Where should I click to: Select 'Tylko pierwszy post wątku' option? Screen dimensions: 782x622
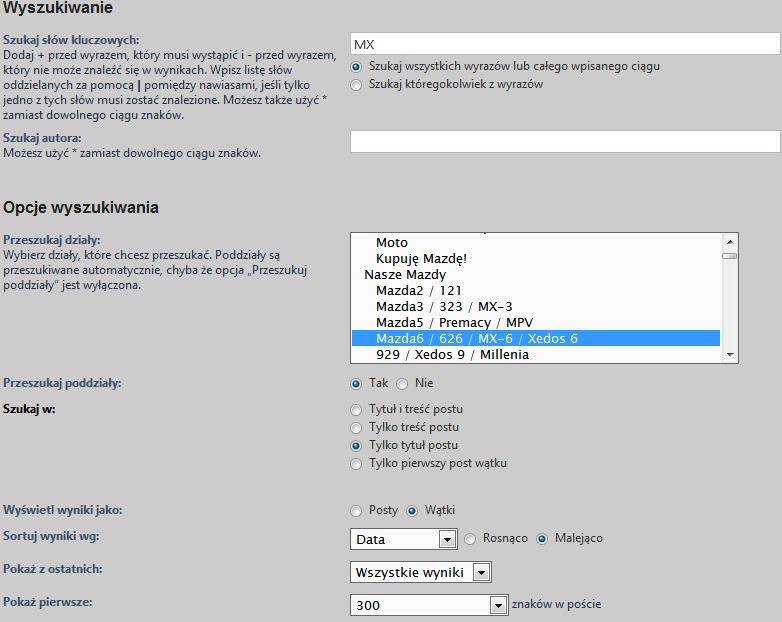356,464
